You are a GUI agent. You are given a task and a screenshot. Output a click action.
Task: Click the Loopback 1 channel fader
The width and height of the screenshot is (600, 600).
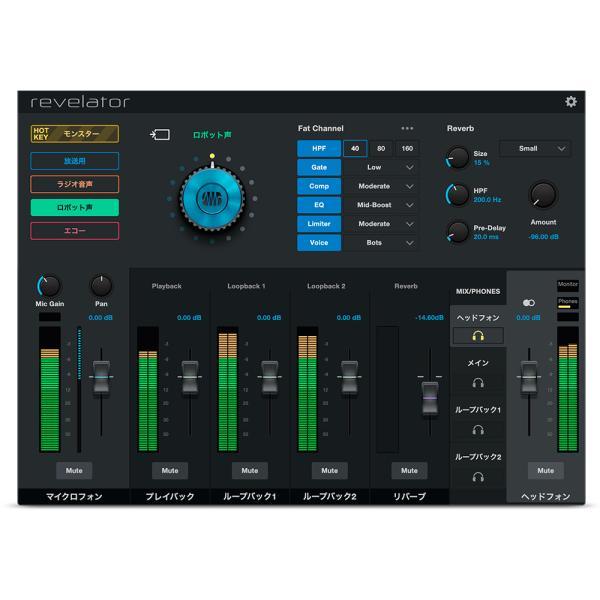pos(270,377)
